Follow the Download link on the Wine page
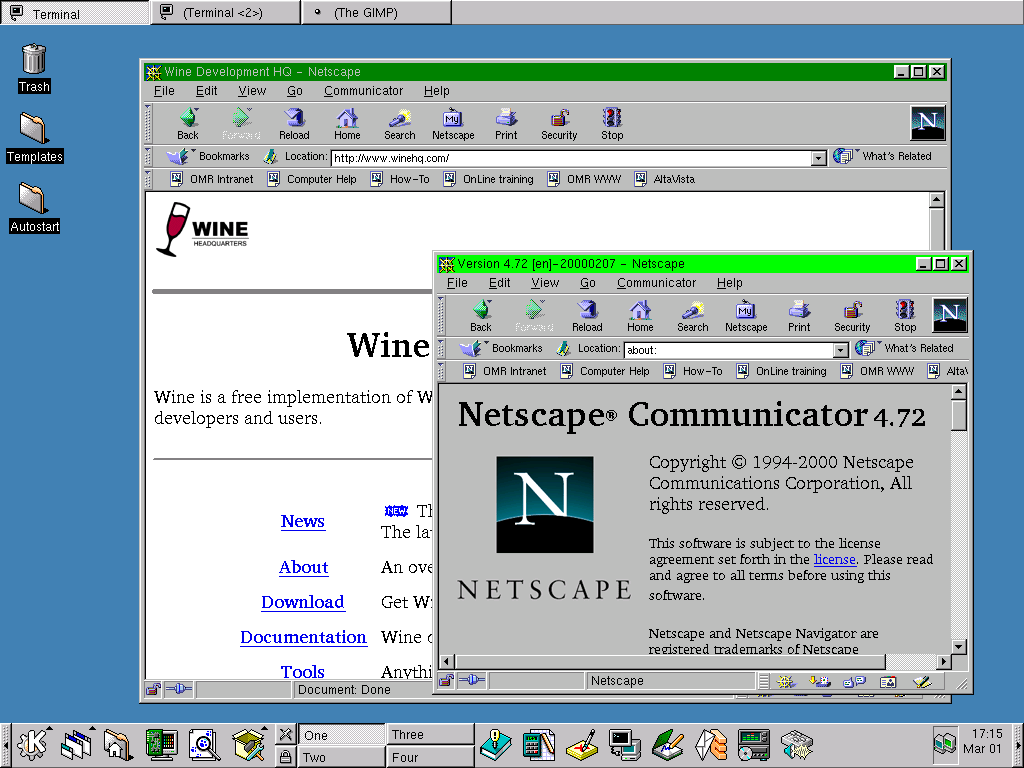Screen dimensions: 1024x768 302,601
